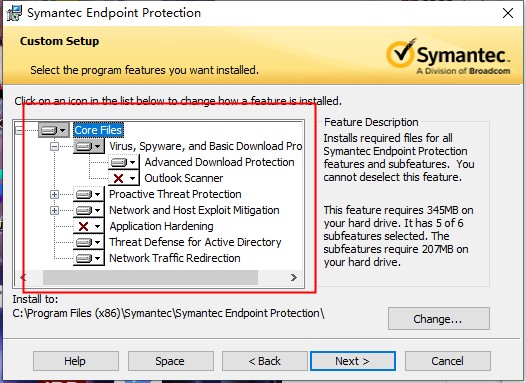The image size is (526, 383).
Task: Click Change to modify install path
Action: (438, 319)
